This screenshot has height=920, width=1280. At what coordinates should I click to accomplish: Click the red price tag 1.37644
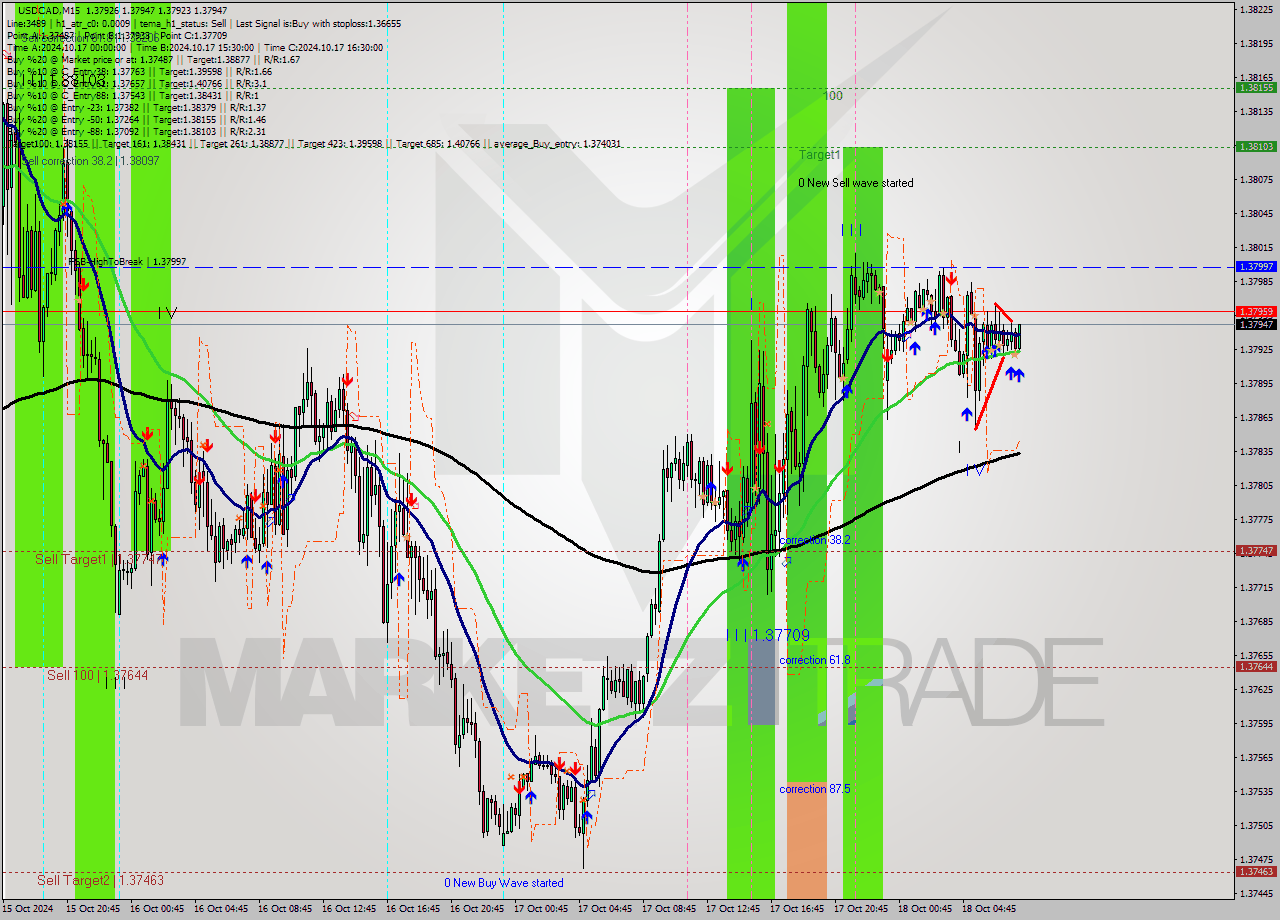(1256, 667)
